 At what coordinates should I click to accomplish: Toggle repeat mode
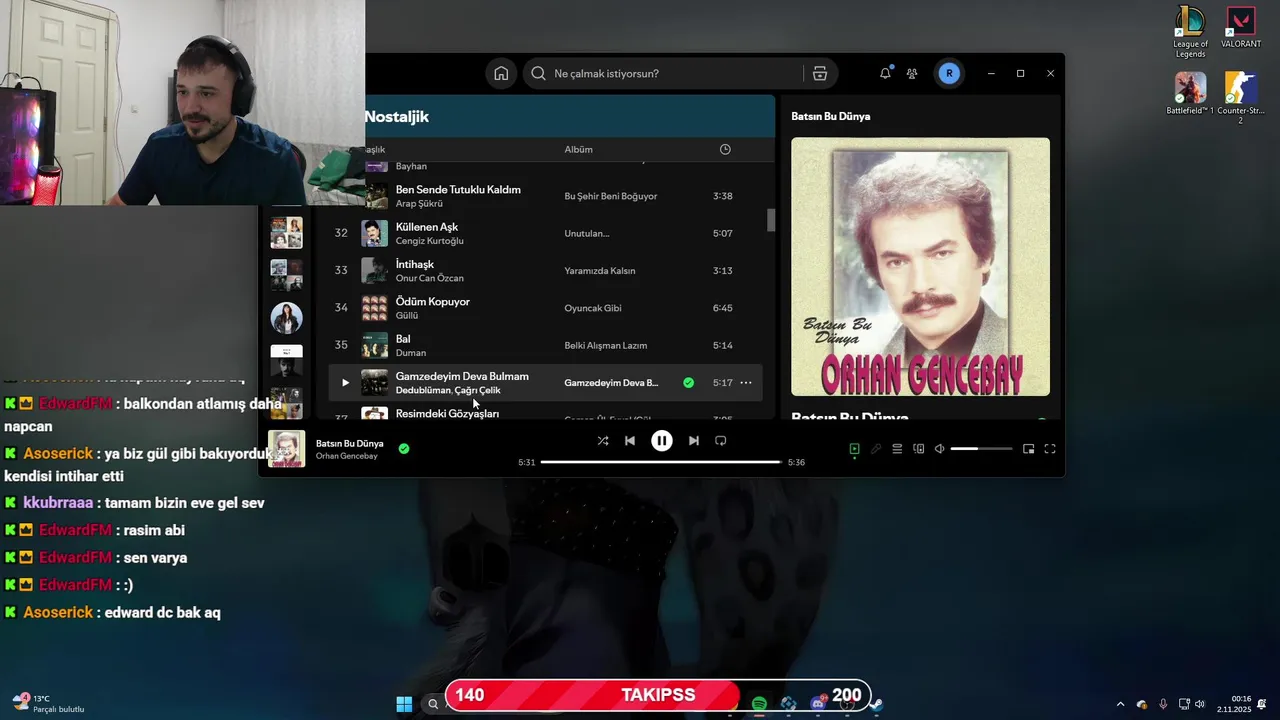(x=721, y=440)
